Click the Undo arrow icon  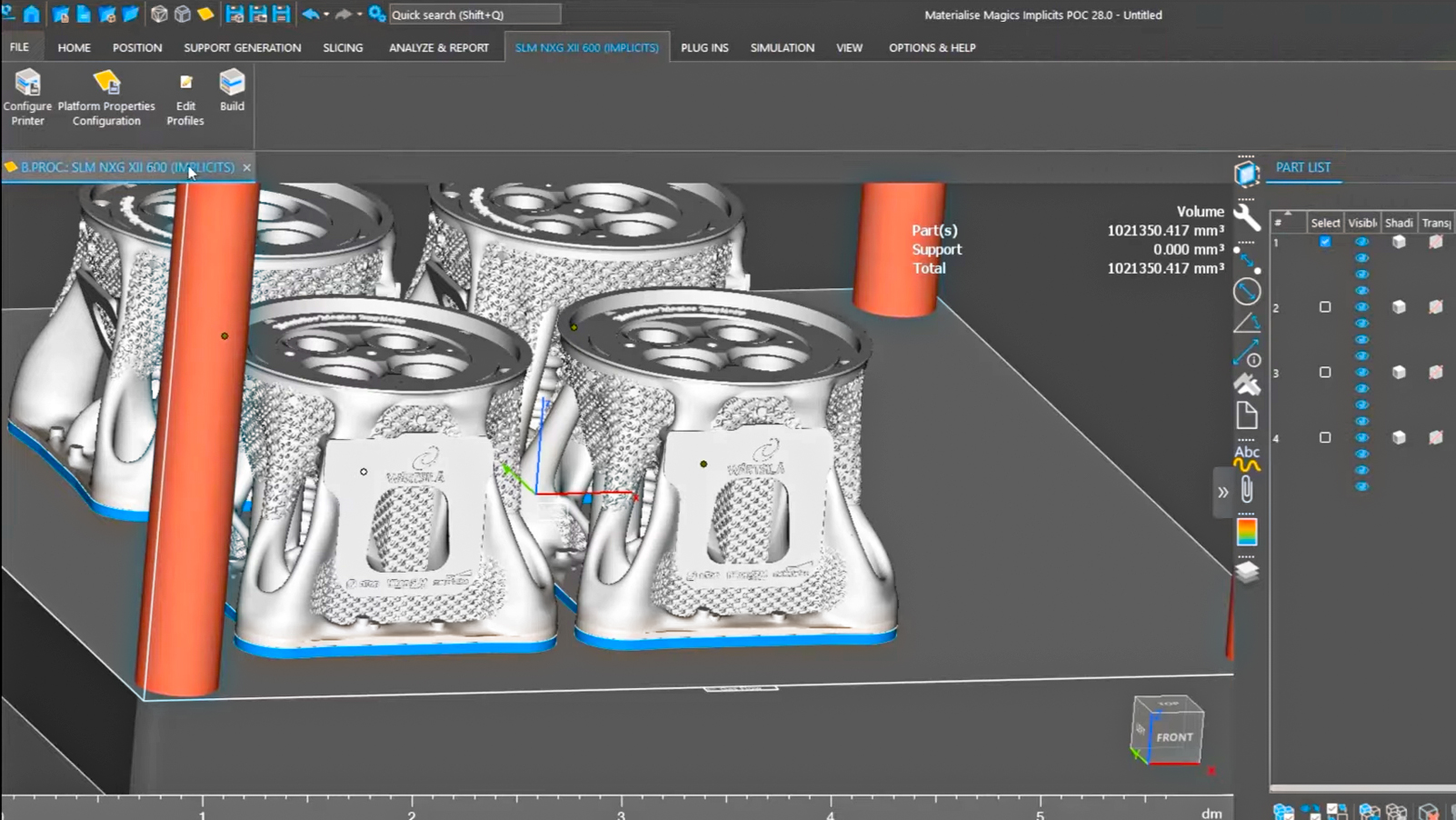(311, 14)
